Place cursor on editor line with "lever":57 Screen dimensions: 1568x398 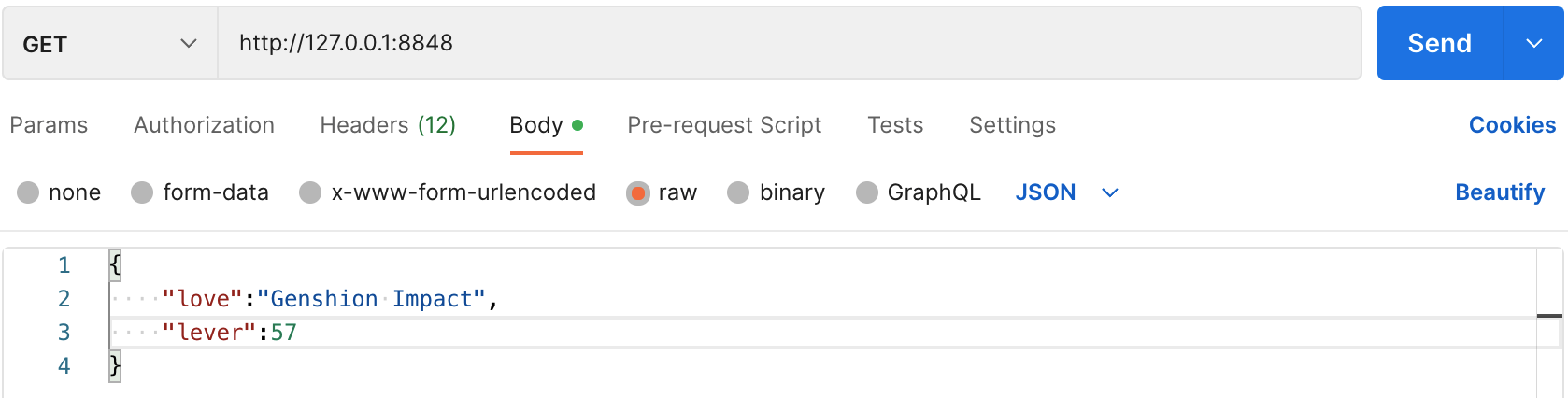pos(822,333)
